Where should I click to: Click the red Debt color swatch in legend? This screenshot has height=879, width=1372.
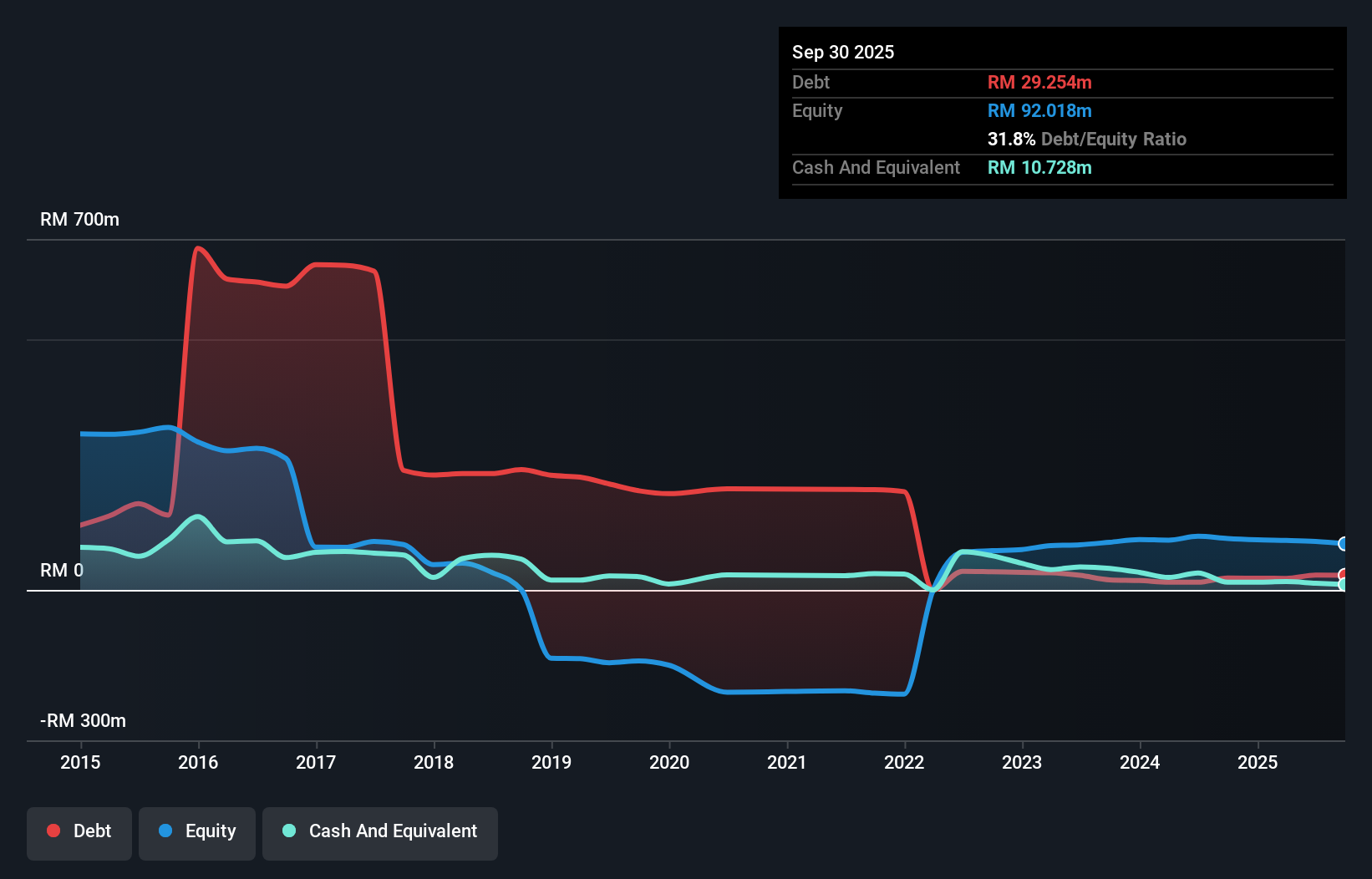pyautogui.click(x=53, y=831)
